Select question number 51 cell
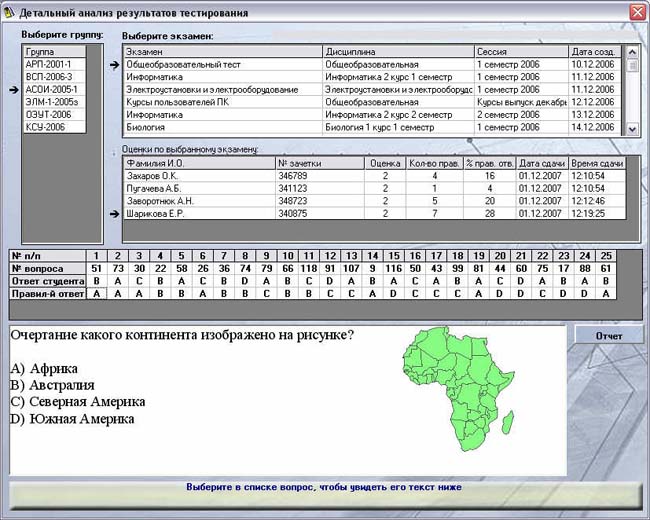The width and height of the screenshot is (650, 520). point(97,268)
